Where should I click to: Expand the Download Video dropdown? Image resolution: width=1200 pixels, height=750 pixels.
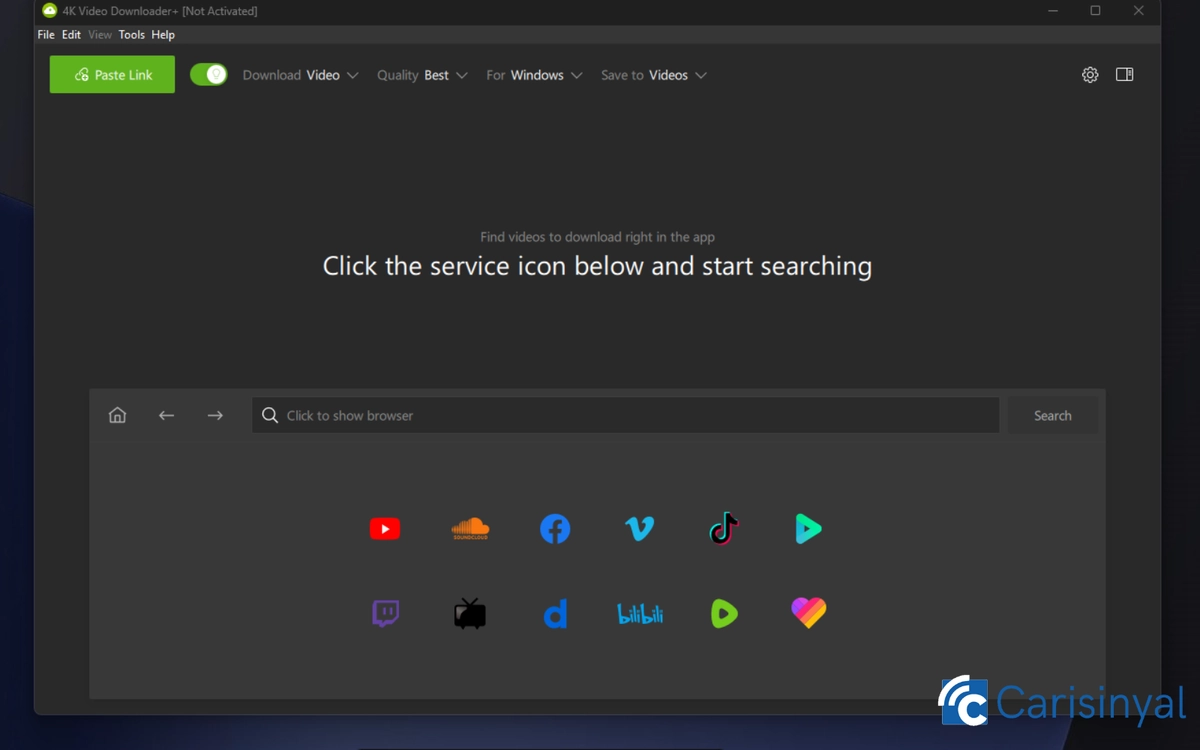pos(300,75)
